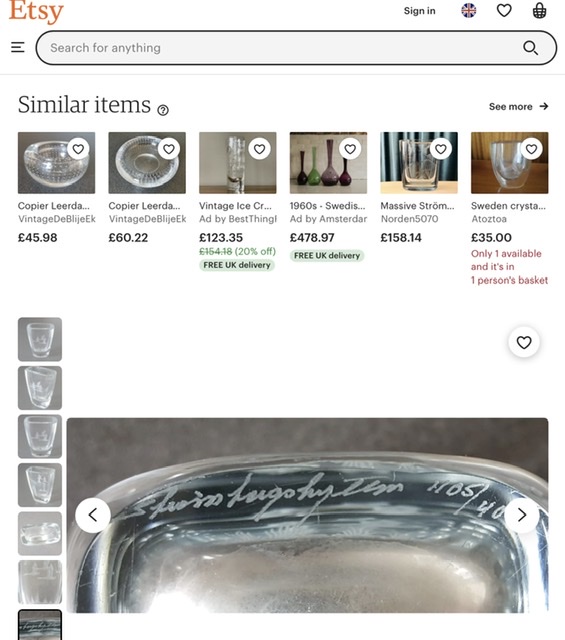The width and height of the screenshot is (565, 640).
Task: Click the search magnifier icon
Action: pos(530,48)
